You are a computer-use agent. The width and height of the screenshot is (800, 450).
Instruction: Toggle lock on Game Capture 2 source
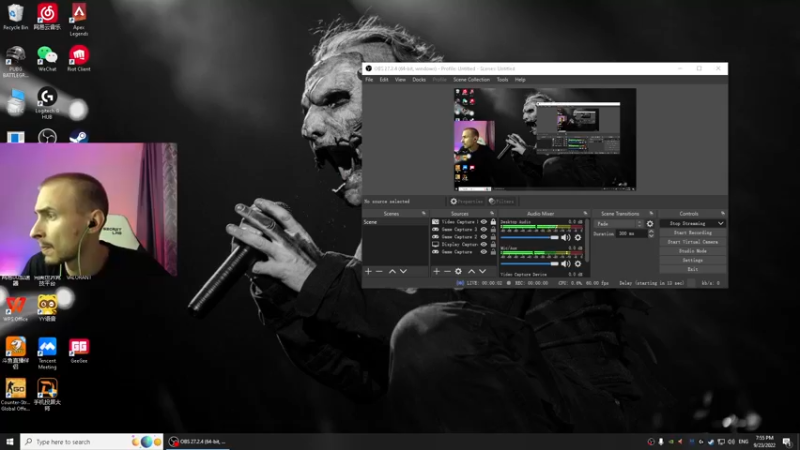coord(493,237)
